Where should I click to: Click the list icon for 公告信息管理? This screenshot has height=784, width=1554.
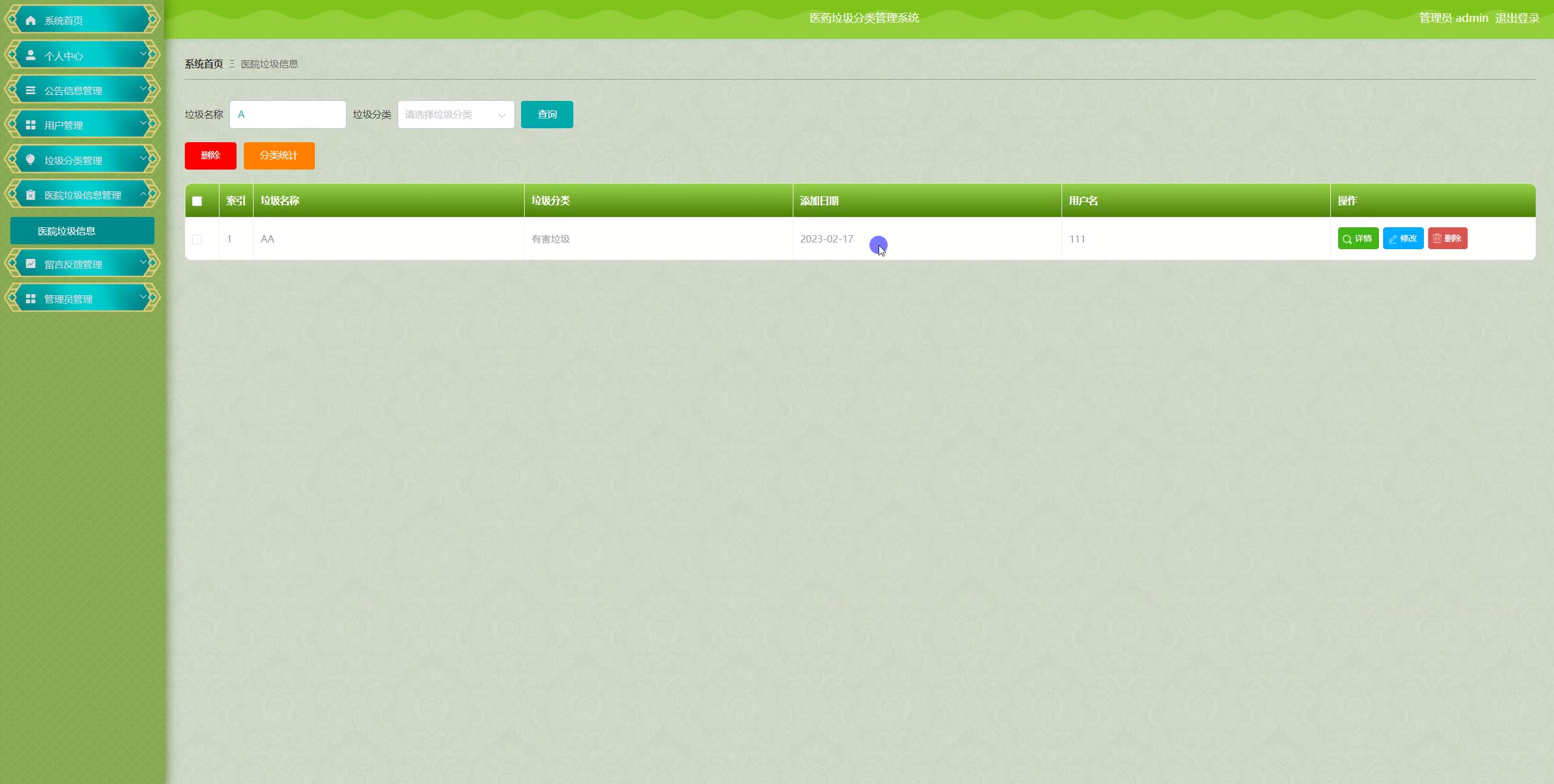(30, 90)
